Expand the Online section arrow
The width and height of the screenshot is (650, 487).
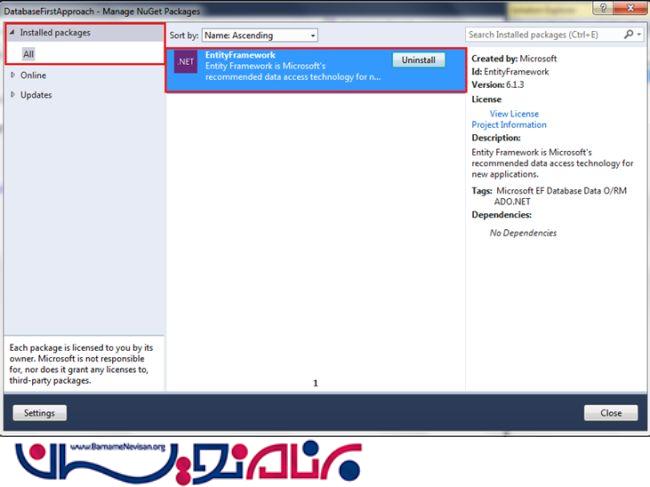13,75
